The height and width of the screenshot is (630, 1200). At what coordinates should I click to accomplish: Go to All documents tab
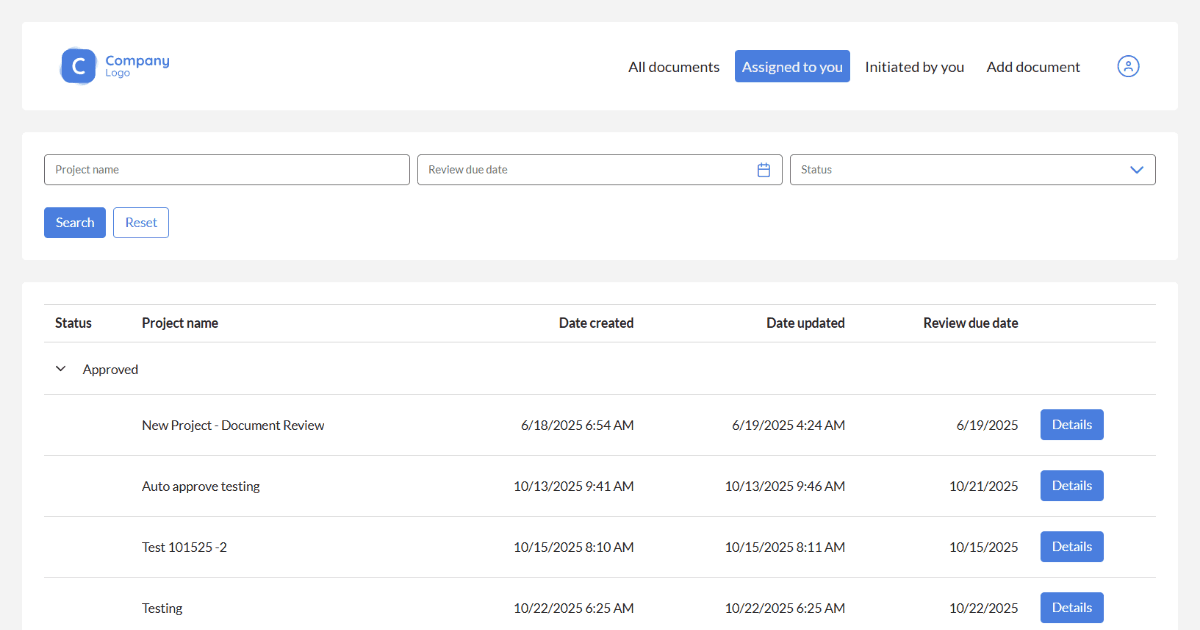[673, 67]
